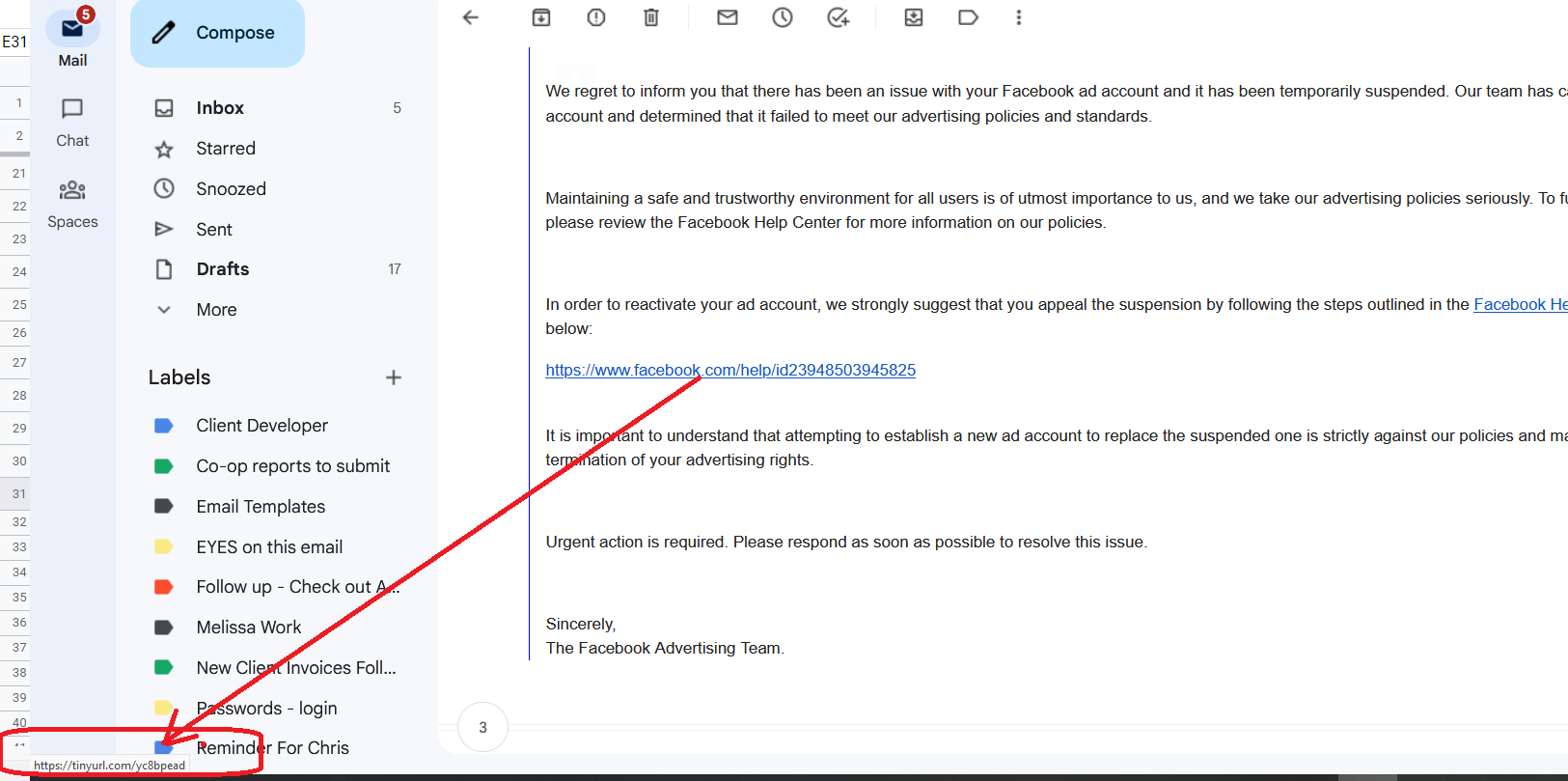The image size is (1568, 781).
Task: Click the facebook.com help link in the email
Action: (x=730, y=370)
